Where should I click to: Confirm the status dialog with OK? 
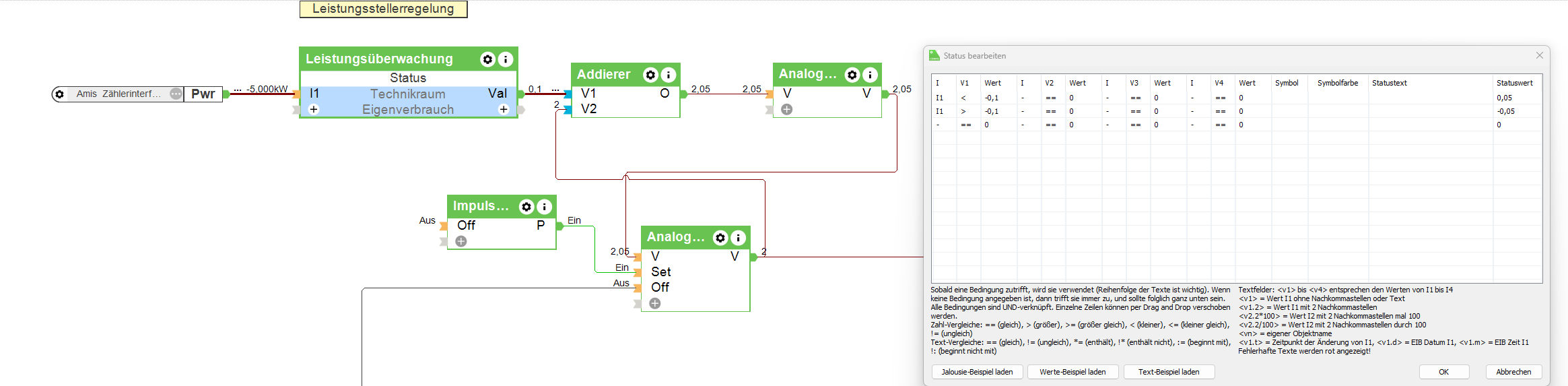pyautogui.click(x=1443, y=372)
